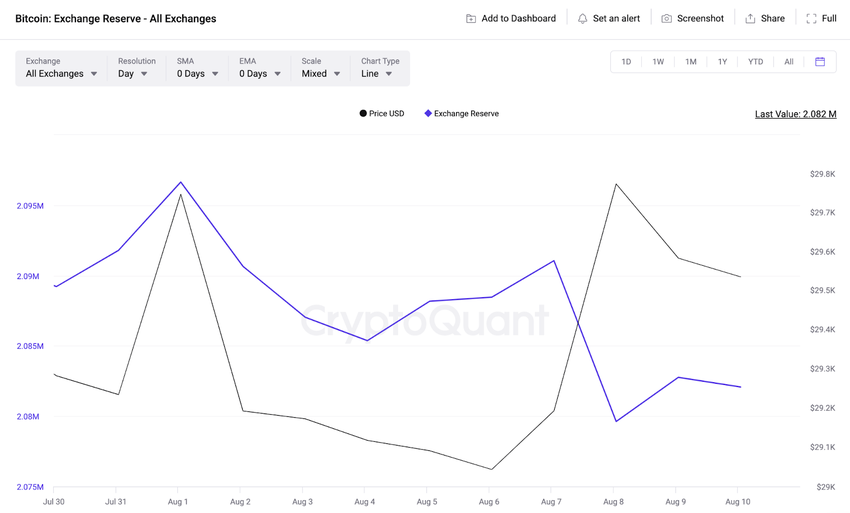Open the Exchange All Exchanges dropdown
The height and width of the screenshot is (513, 850).
[x=61, y=68]
